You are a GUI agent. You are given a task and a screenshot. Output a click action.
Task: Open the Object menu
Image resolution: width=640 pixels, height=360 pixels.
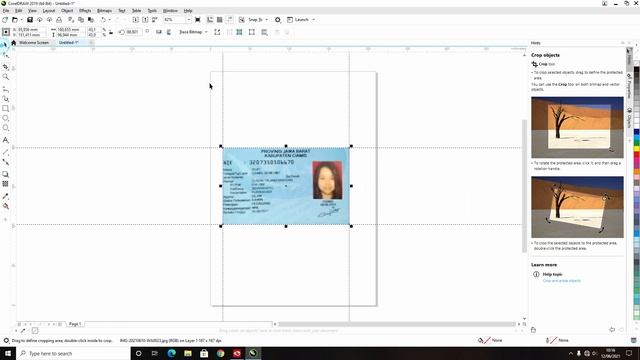tap(67, 11)
